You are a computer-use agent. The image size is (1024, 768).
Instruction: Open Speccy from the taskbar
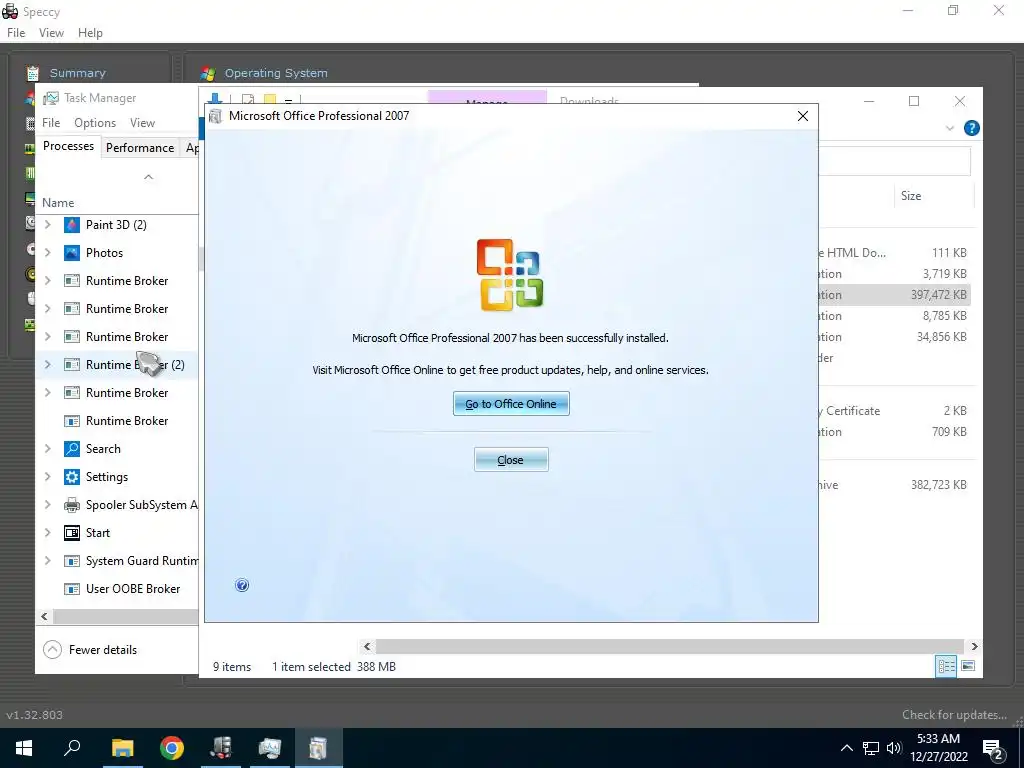click(221, 748)
